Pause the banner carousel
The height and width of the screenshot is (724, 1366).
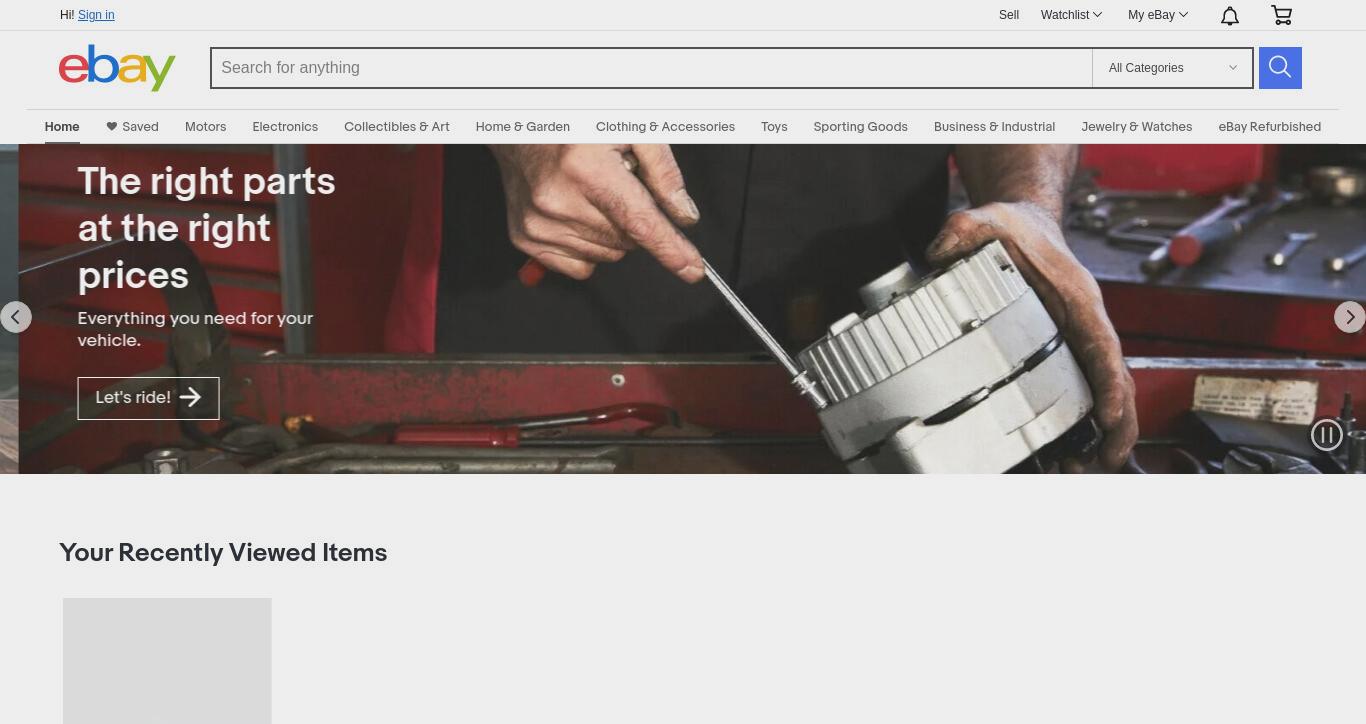tap(1327, 435)
